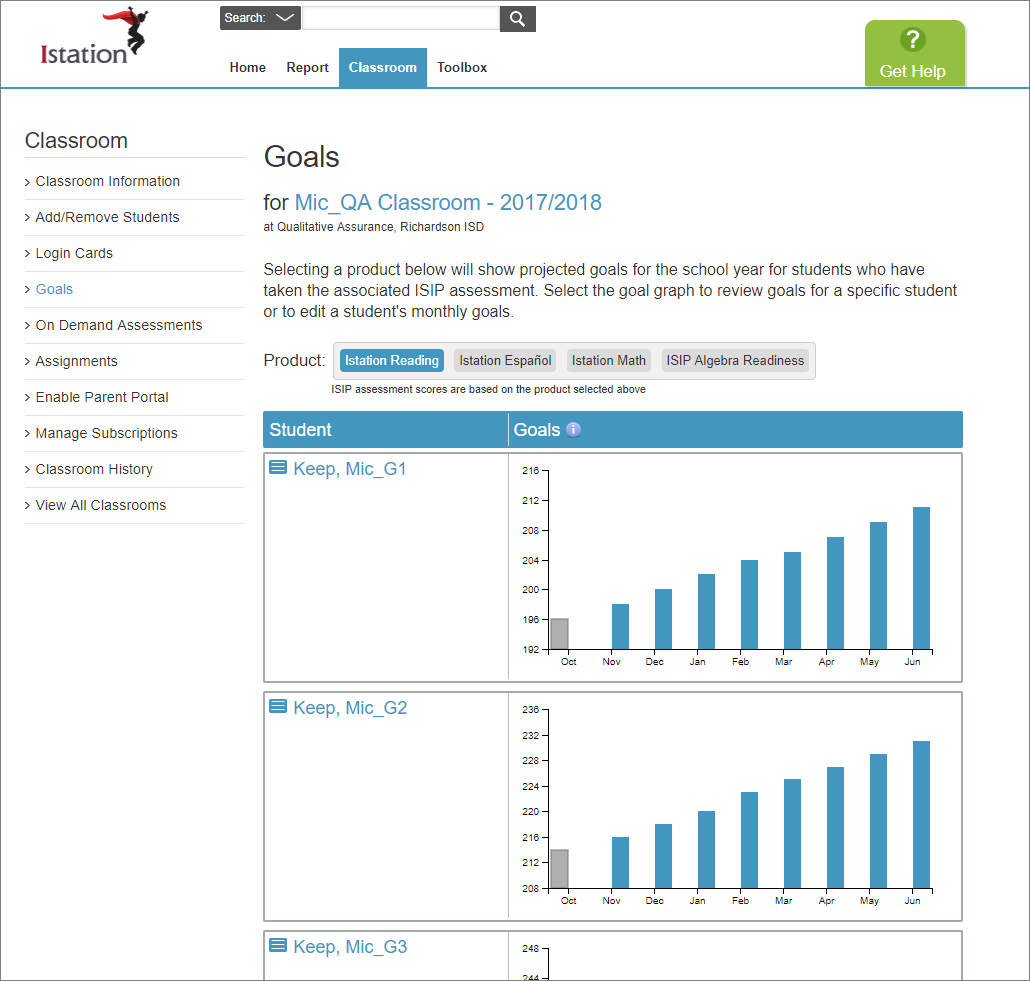Click the Nov bar in Mic_G1 graph

tap(621, 627)
